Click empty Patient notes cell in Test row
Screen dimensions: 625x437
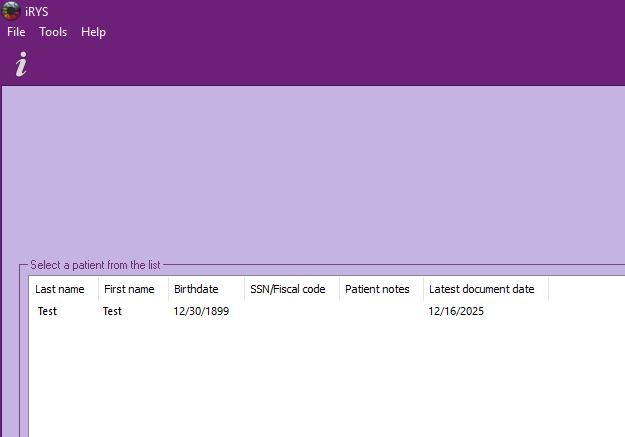pyautogui.click(x=381, y=311)
